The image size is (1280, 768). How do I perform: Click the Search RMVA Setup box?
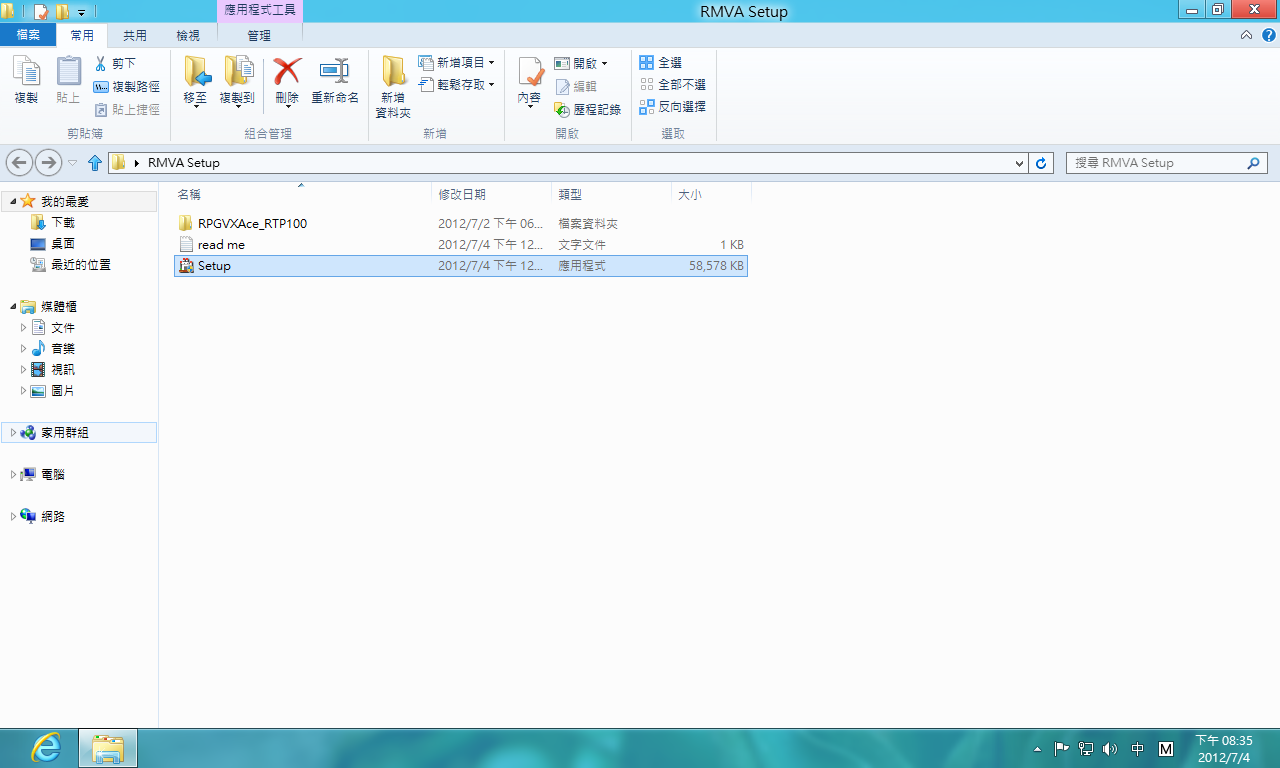tap(1167, 163)
